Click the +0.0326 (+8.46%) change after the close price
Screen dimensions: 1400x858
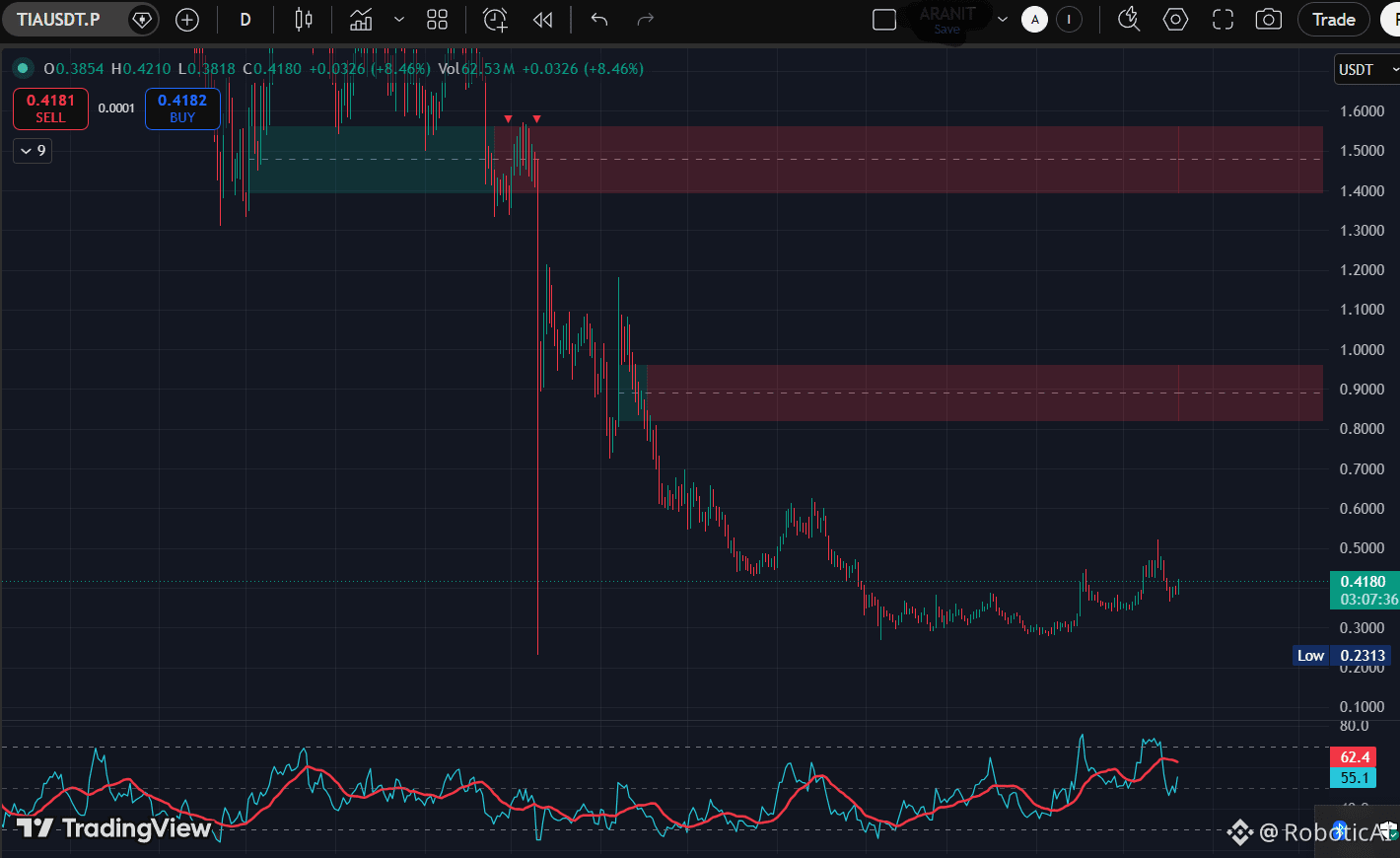pyautogui.click(x=370, y=69)
